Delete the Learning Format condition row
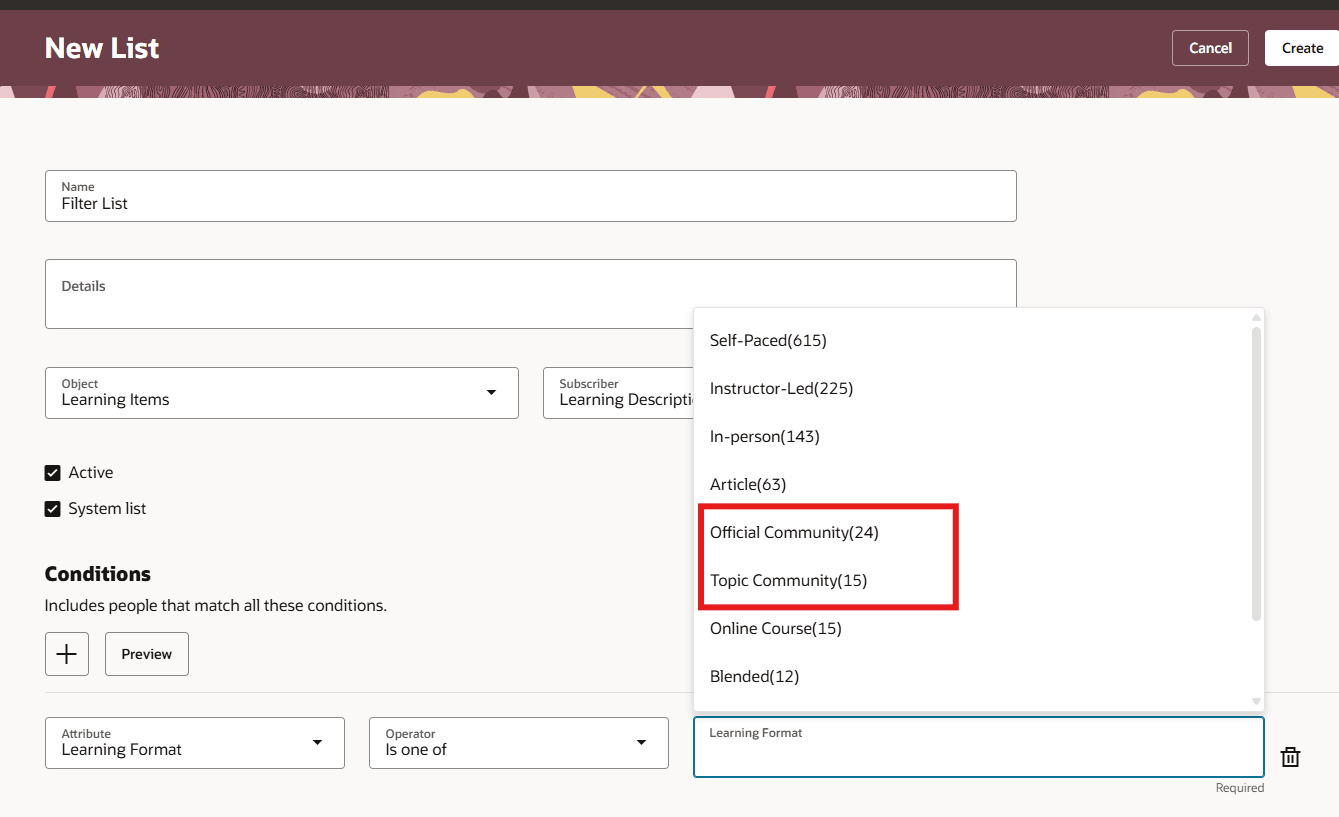The image size is (1339, 817). coord(1290,757)
